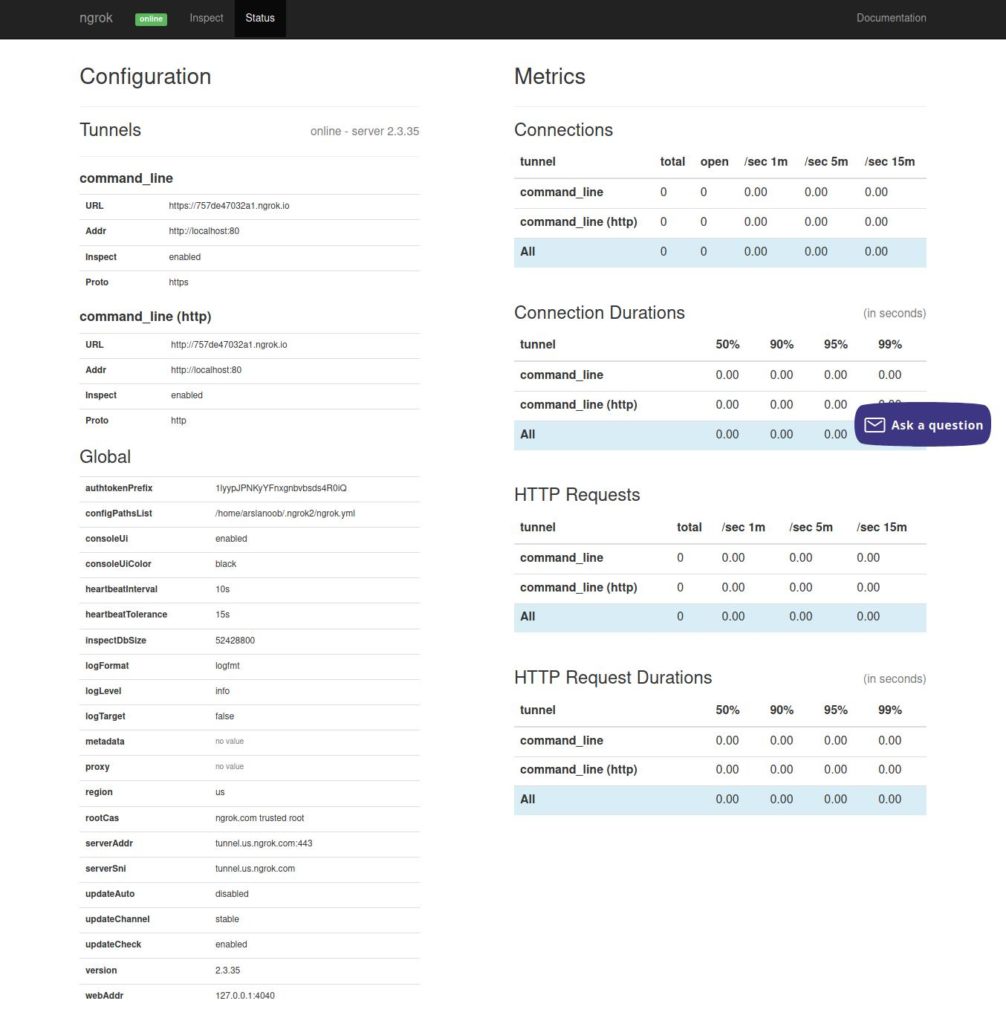
Task: Select the authtokenPrefix value text
Action: [x=280, y=488]
